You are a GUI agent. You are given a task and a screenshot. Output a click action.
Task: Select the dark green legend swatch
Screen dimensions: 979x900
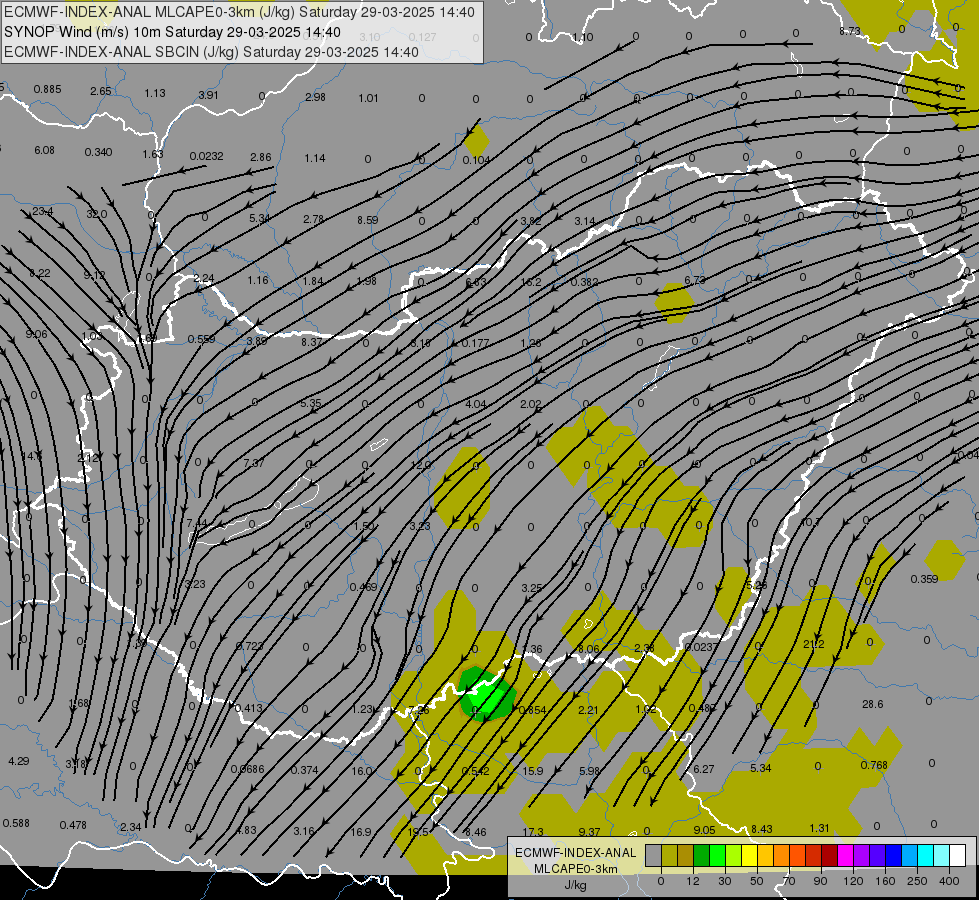[702, 856]
